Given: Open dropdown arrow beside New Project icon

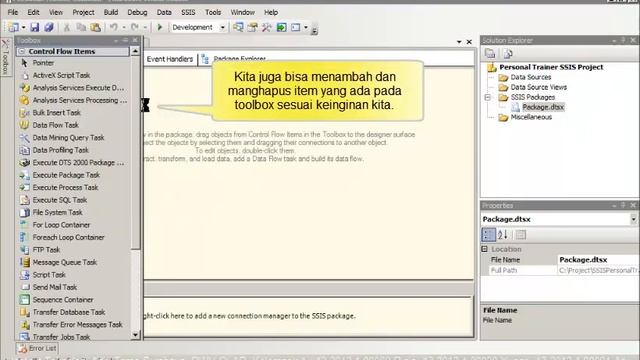Looking at the screenshot, I should (23, 28).
